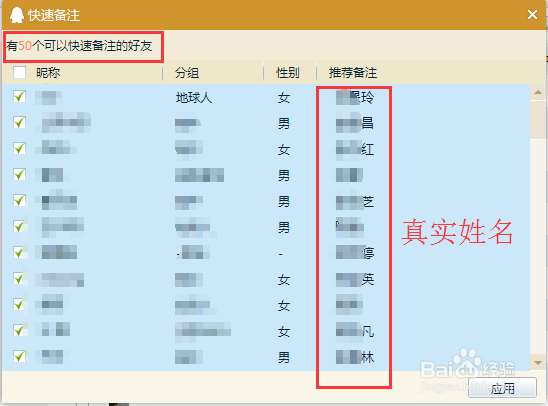Click the scrollbar up arrow
The height and width of the screenshot is (406, 548).
tap(538, 92)
